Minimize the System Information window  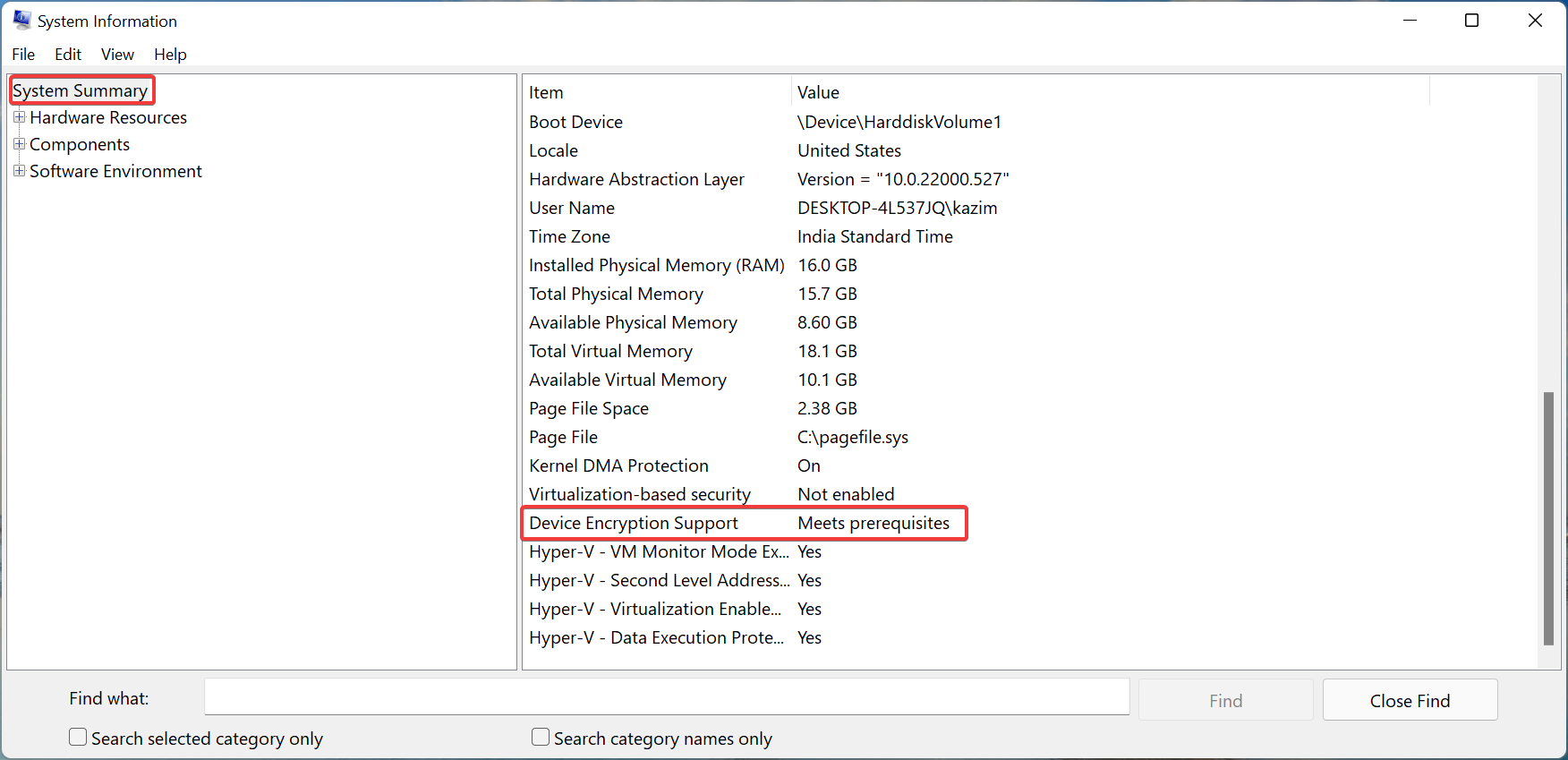pyautogui.click(x=1410, y=21)
